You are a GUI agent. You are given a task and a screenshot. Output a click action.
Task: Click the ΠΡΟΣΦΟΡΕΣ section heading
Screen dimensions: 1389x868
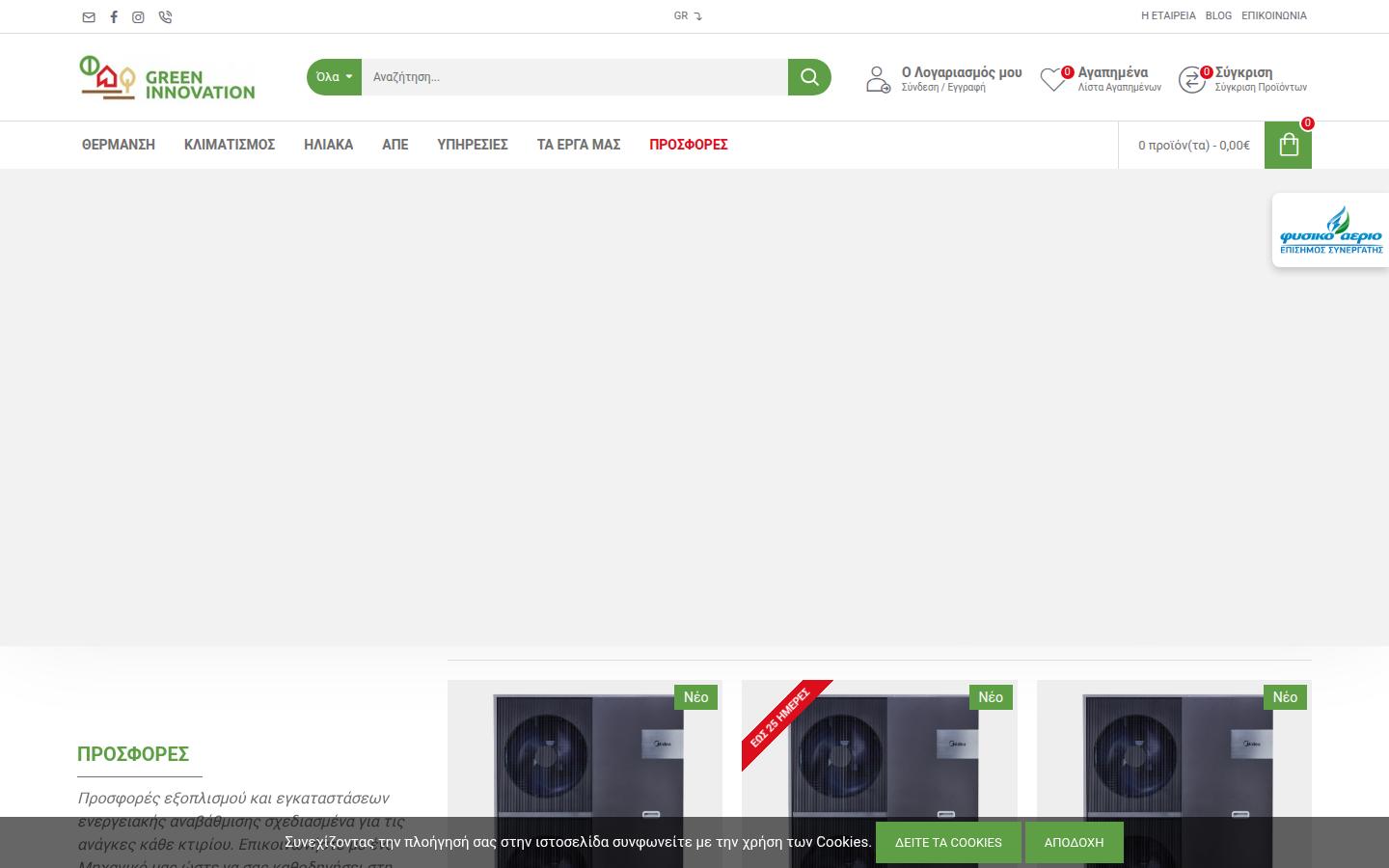[133, 754]
